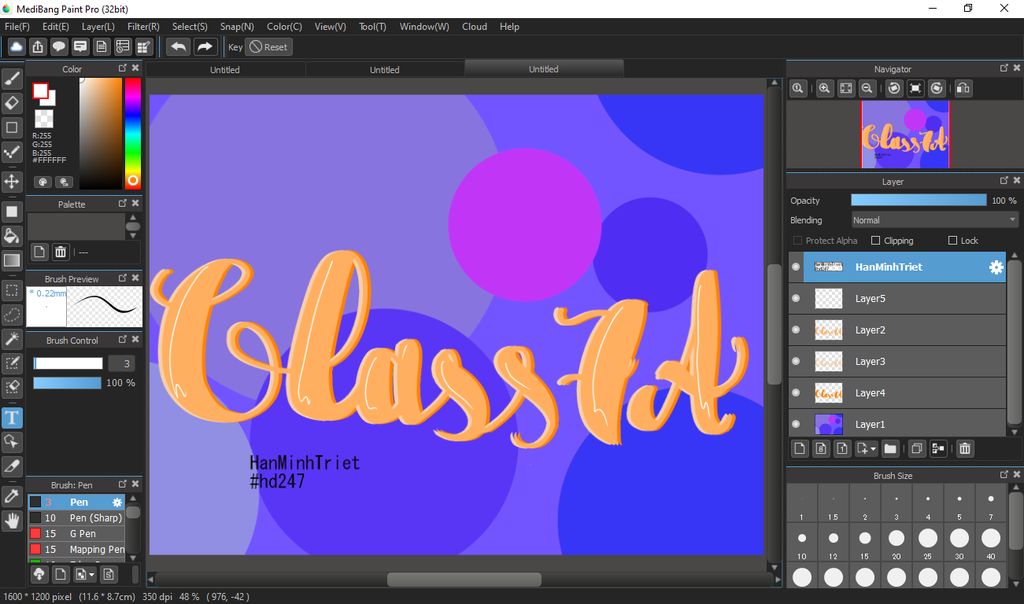Enable the Lock checkbox

click(952, 240)
